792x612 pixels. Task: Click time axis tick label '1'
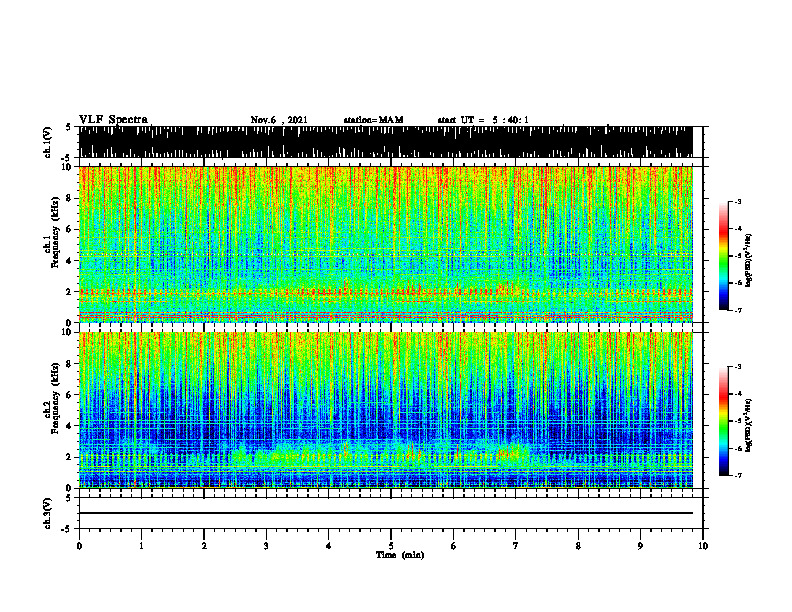coord(141,546)
